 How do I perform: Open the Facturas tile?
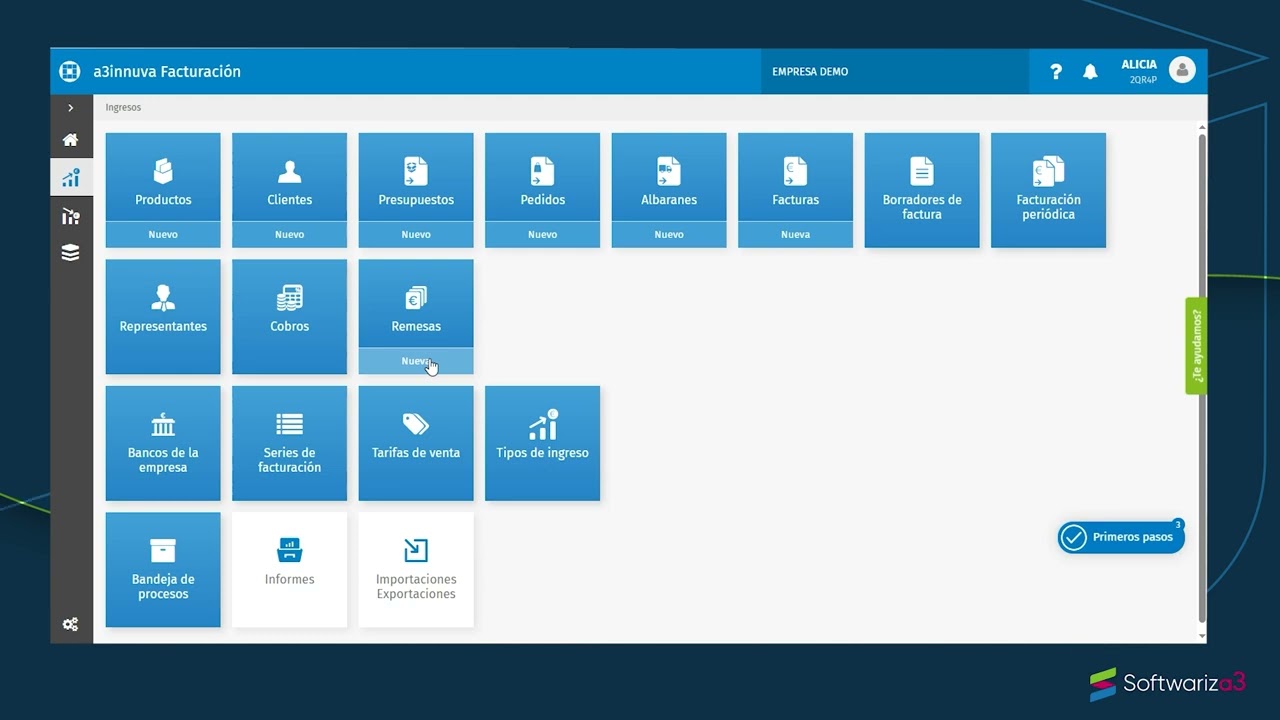point(795,177)
